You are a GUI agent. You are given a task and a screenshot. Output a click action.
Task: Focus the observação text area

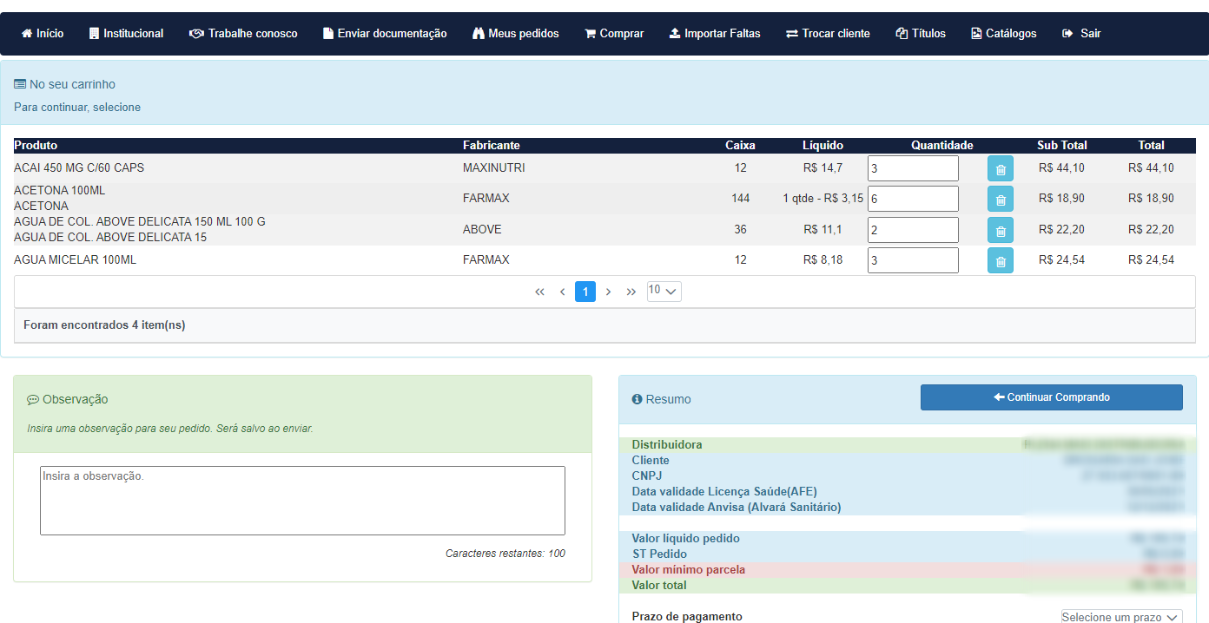[x=302, y=500]
